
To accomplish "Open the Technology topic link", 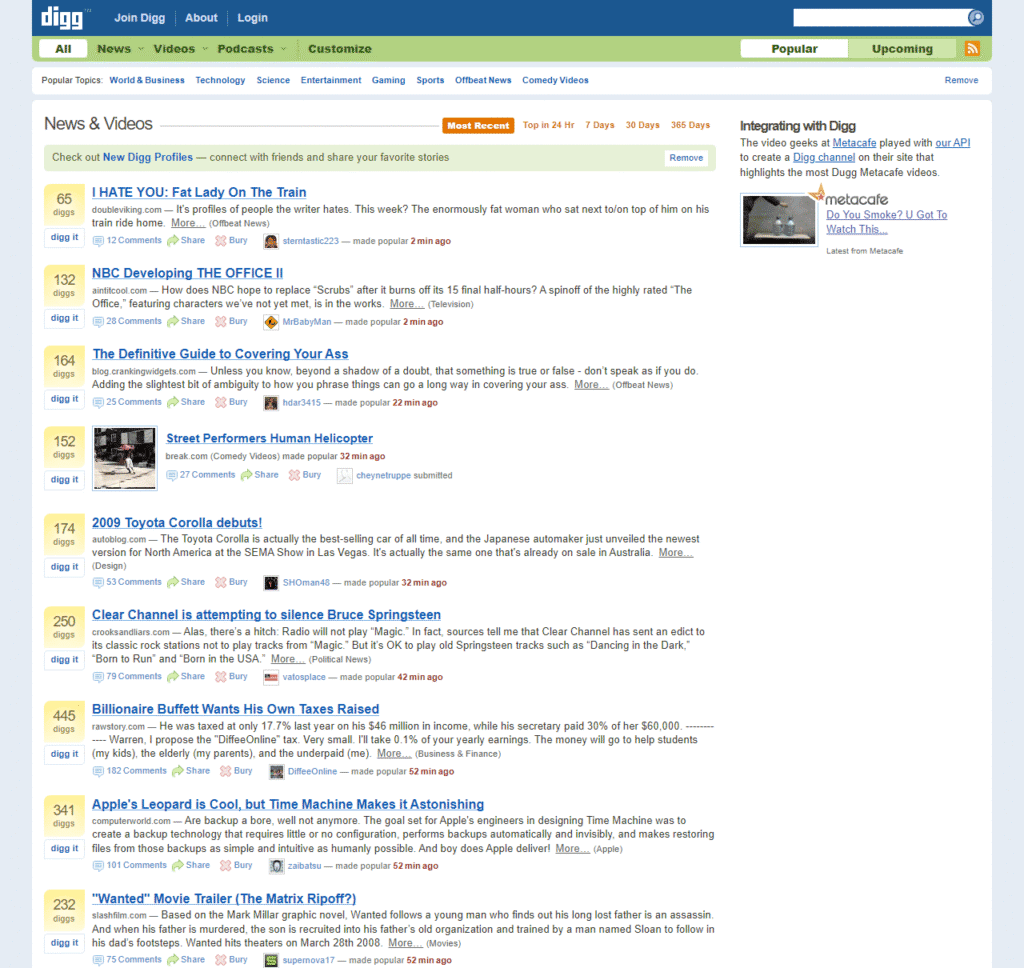I will [x=220, y=80].
